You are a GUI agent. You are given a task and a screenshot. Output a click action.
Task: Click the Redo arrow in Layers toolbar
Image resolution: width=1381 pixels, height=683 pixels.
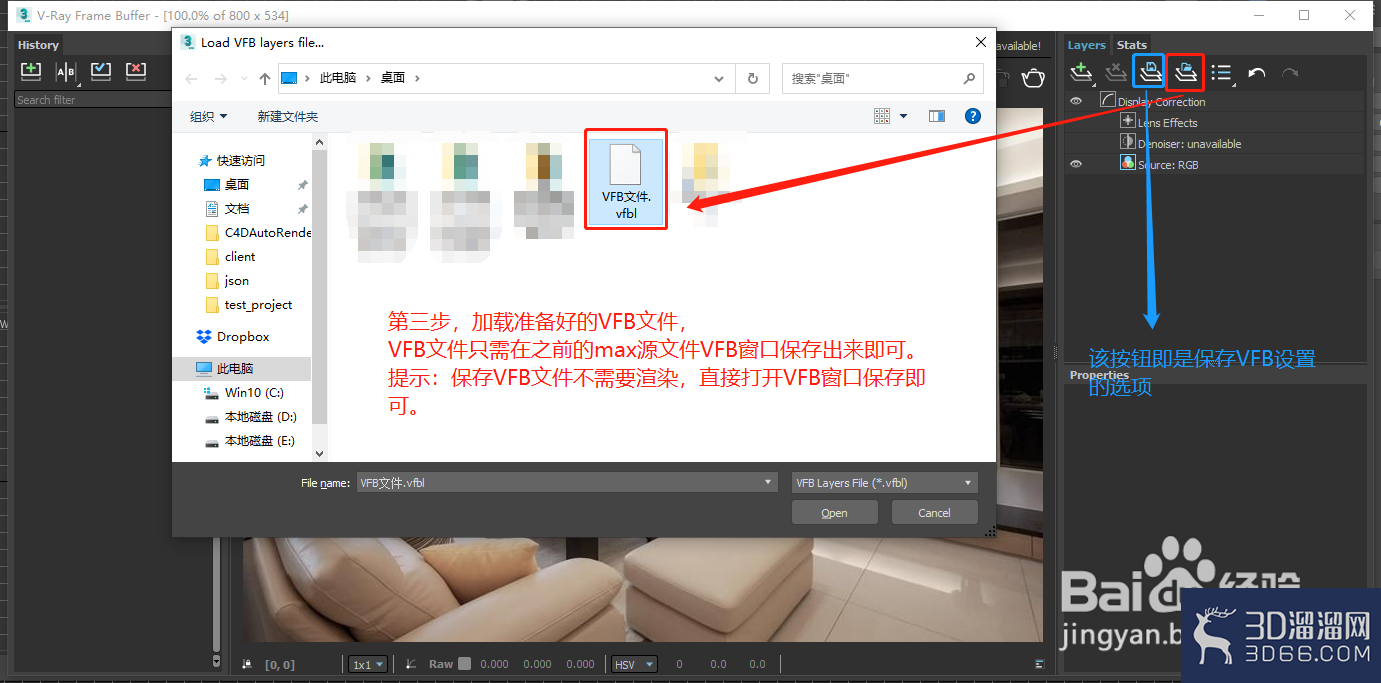click(1290, 73)
